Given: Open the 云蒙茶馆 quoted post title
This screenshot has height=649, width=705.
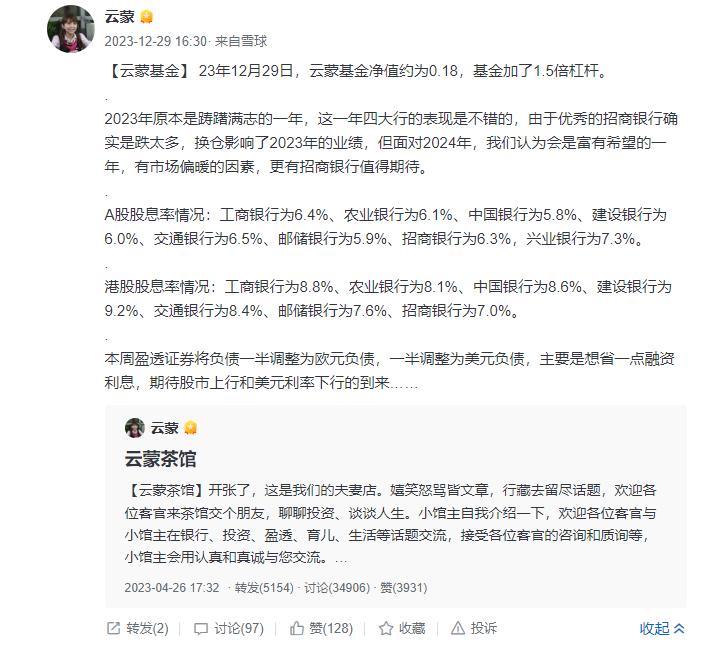Looking at the screenshot, I should [160, 459].
